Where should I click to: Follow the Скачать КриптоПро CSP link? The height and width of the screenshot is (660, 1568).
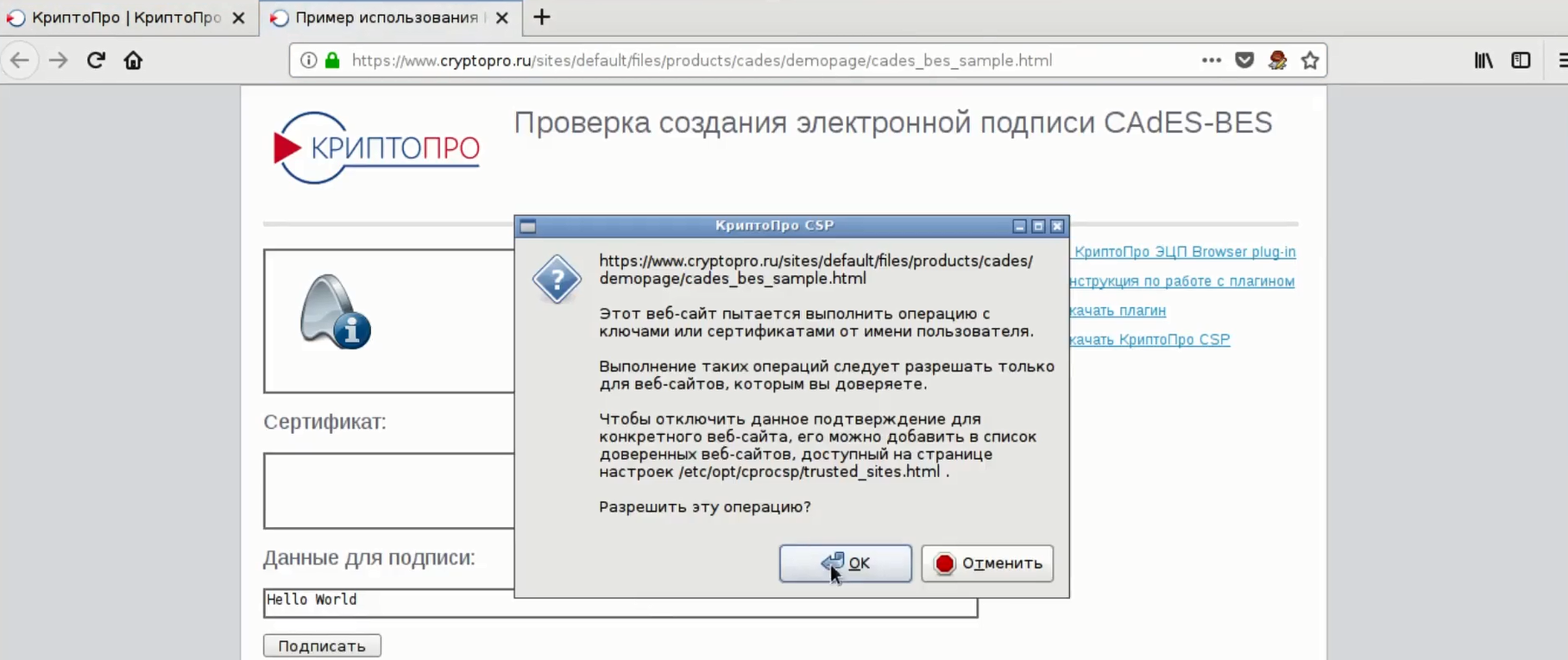coord(1149,340)
